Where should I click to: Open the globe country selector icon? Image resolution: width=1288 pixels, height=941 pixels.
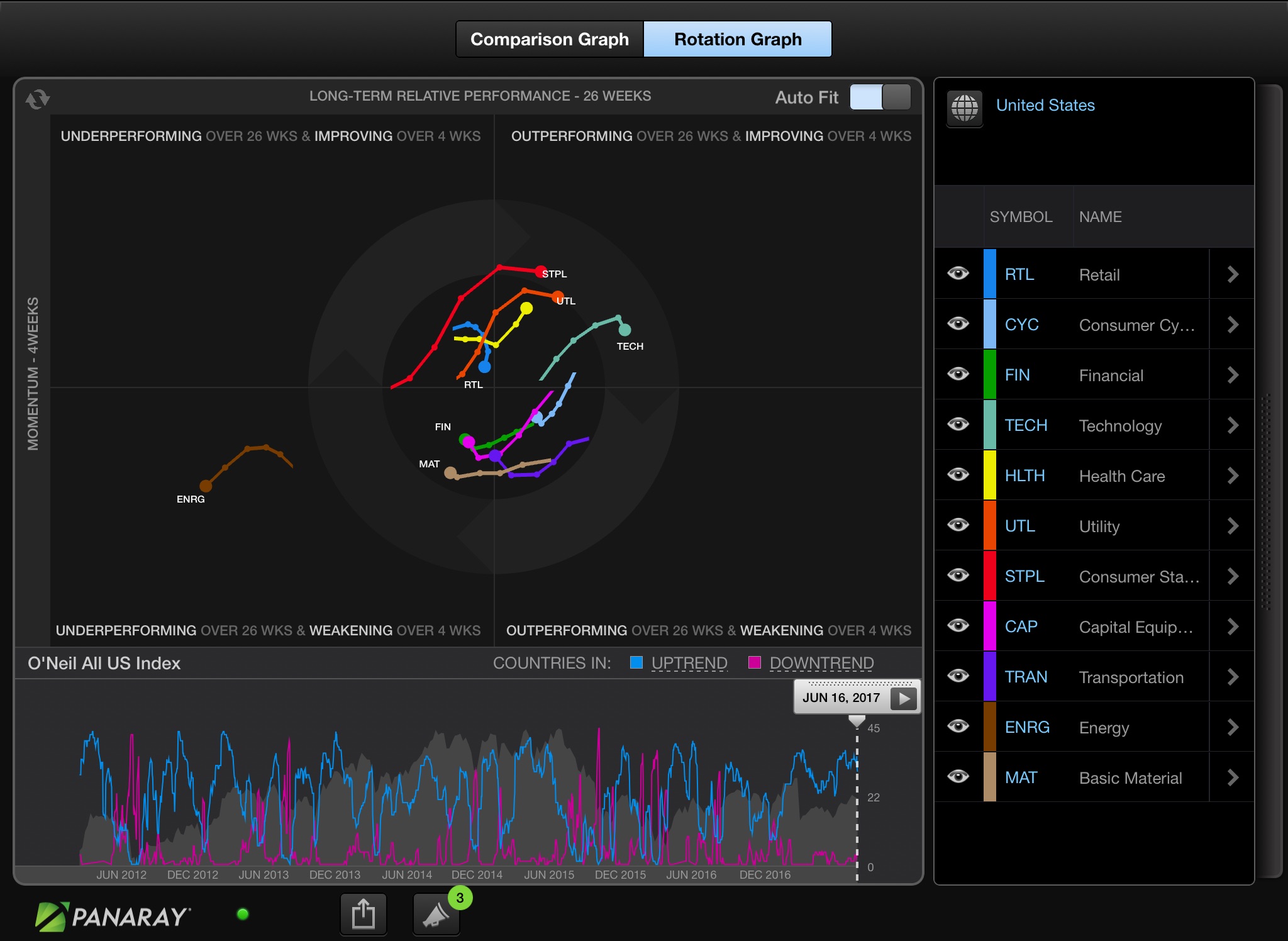coord(965,108)
